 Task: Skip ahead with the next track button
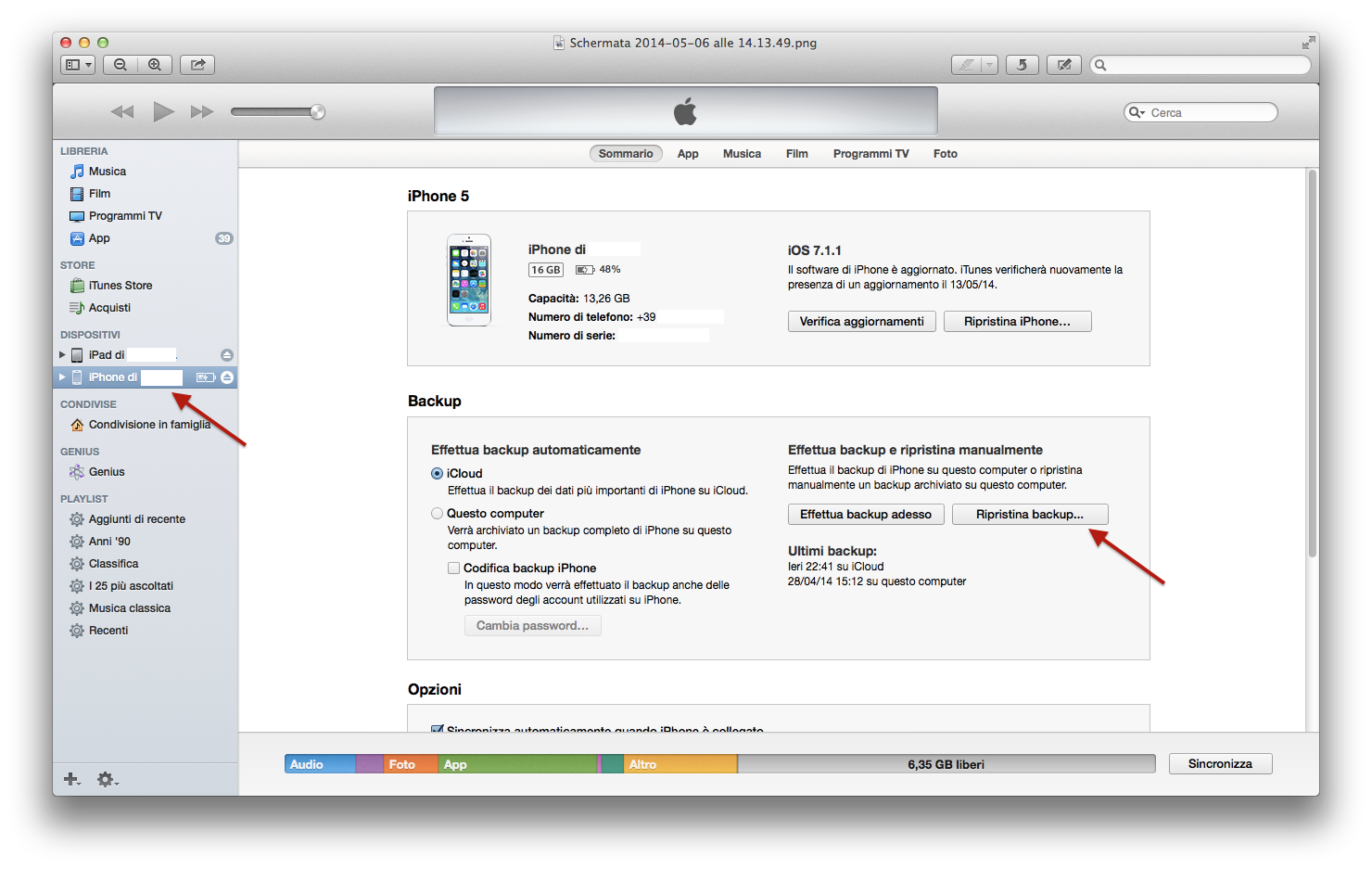pyautogui.click(x=202, y=112)
